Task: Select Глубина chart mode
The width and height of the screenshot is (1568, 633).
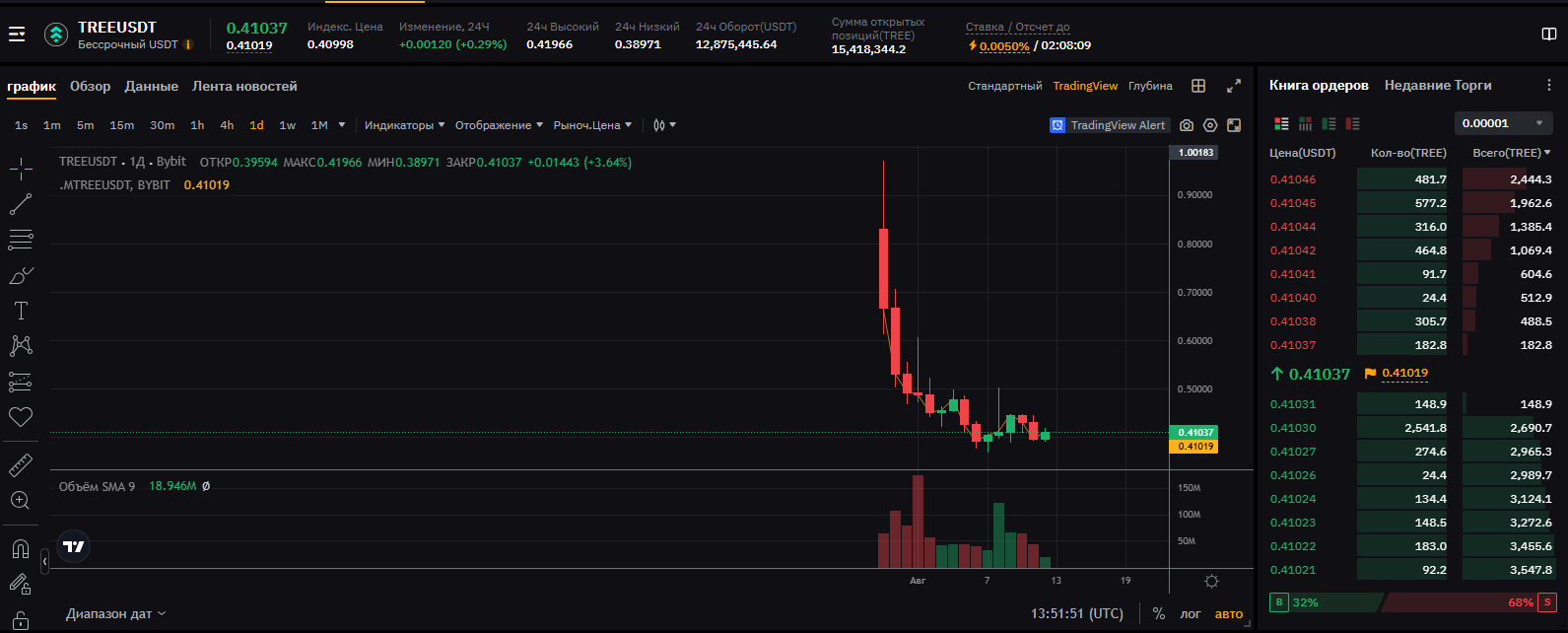Action: coord(1150,86)
